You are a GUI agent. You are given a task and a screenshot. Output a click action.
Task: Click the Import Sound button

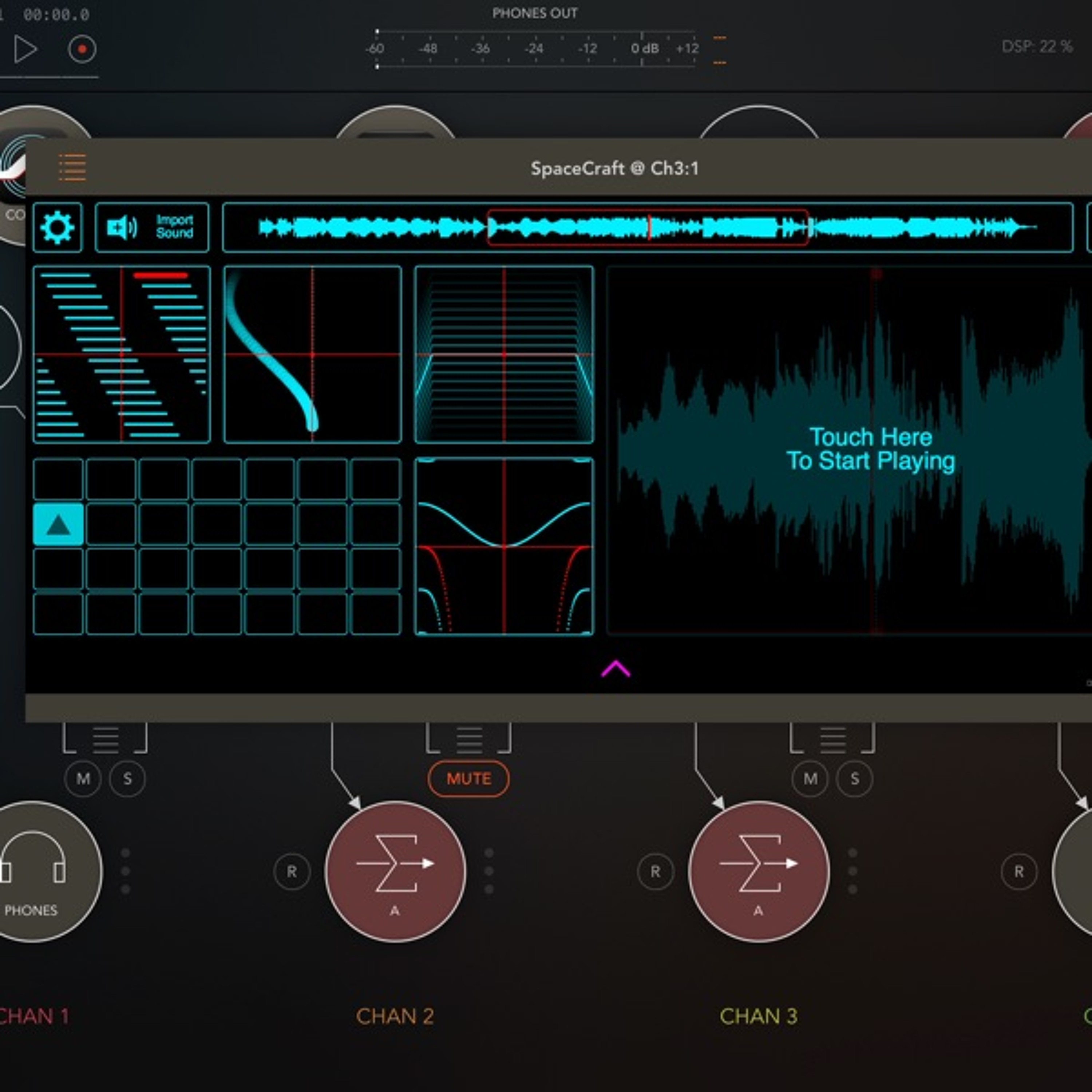tap(152, 227)
